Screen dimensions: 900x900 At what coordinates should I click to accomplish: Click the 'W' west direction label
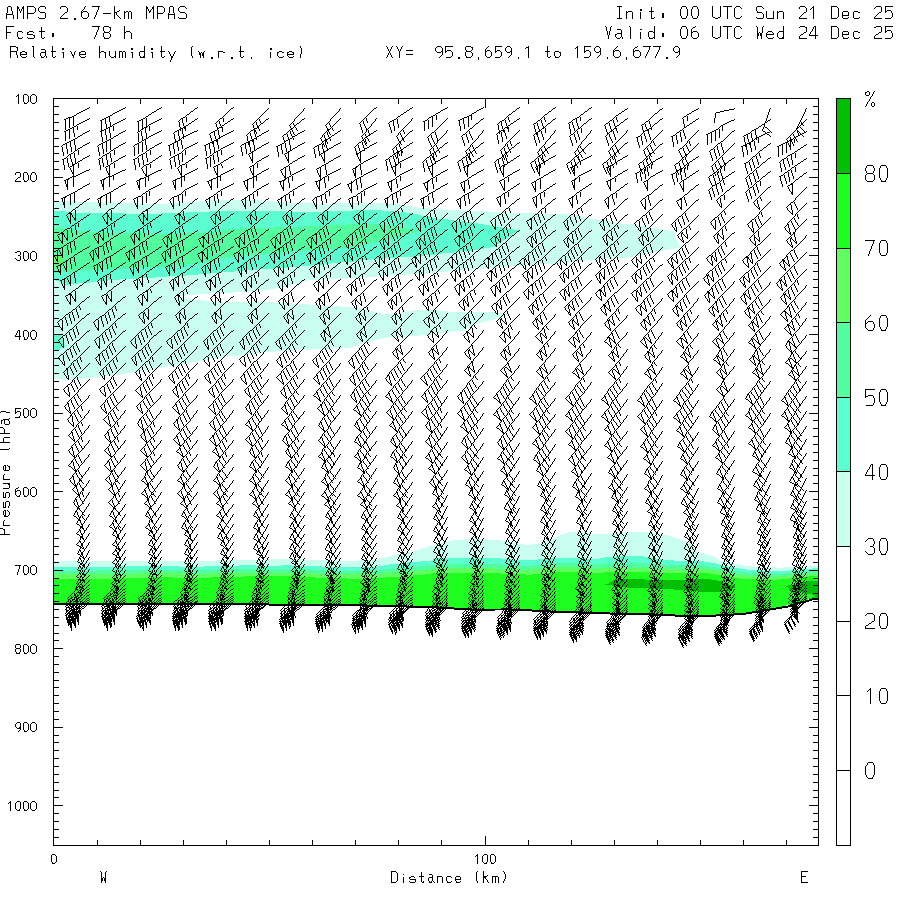click(x=103, y=878)
